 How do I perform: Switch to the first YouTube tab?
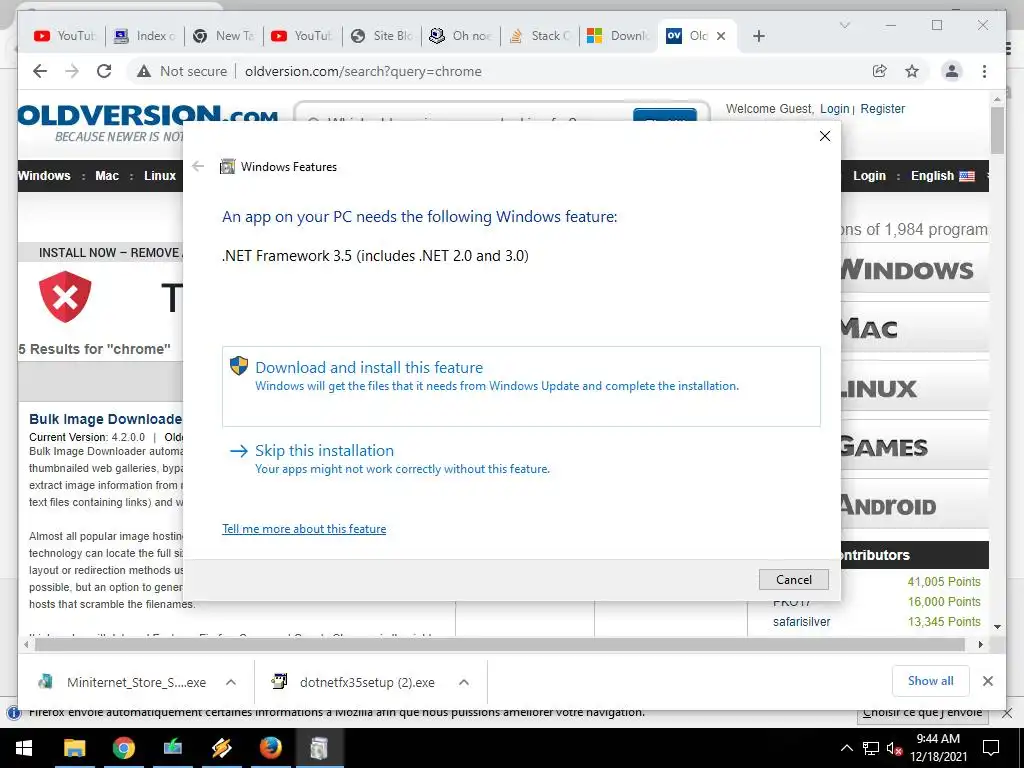(65, 36)
